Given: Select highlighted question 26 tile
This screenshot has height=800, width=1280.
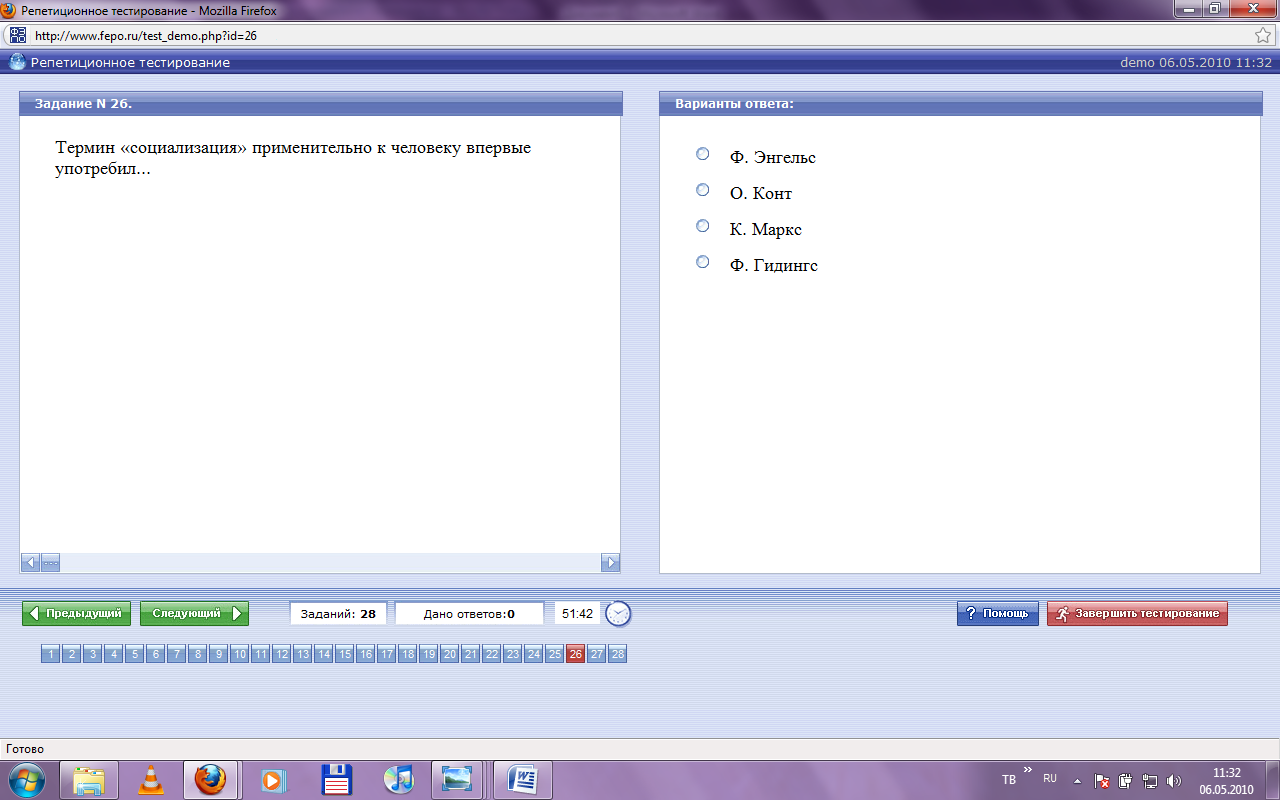Looking at the screenshot, I should click(x=575, y=654).
